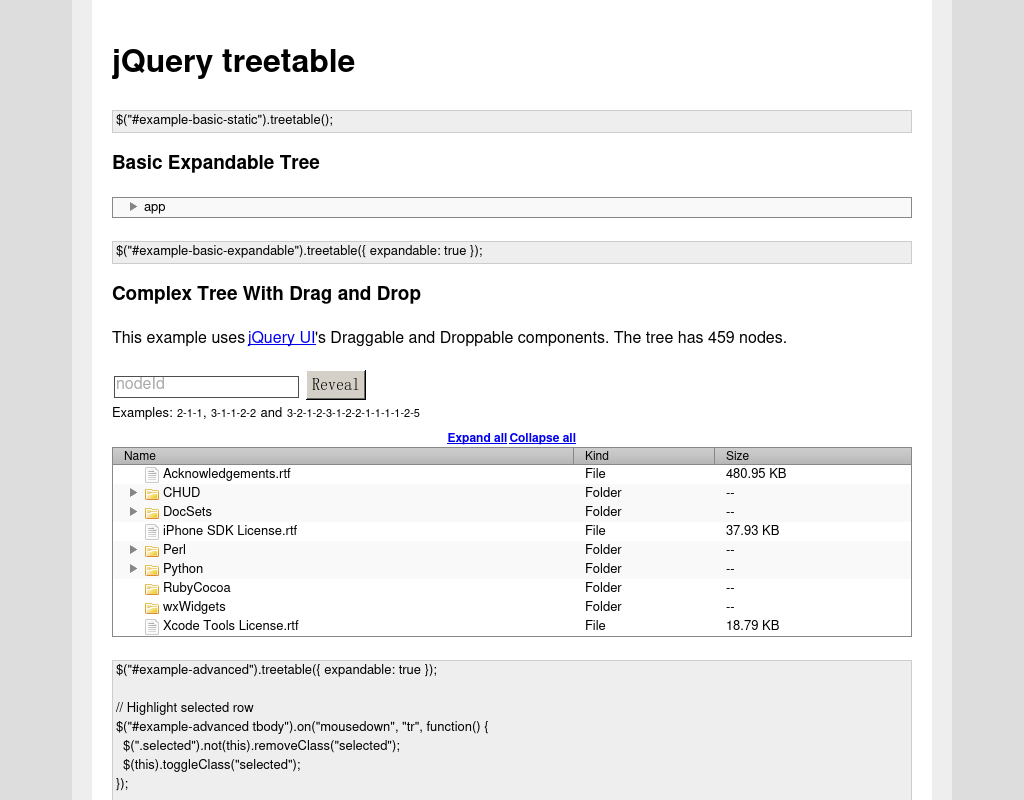Click the wxWidgets folder icon
Screen dimensions: 1024x800
[x=151, y=606]
